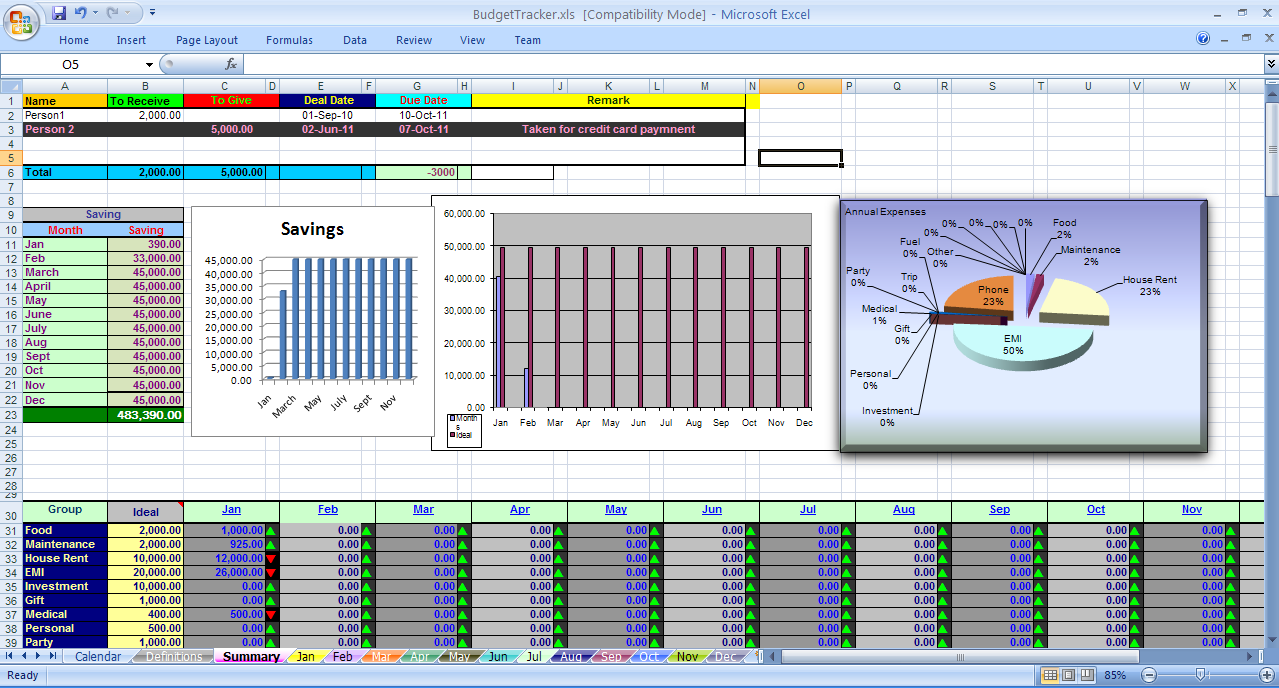Switch to the Calendar sheet tab
The image size is (1279, 688).
98,657
